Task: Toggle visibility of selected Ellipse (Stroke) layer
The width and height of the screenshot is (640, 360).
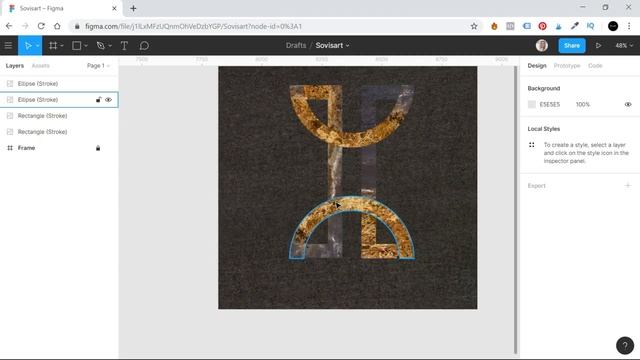Action: tap(108, 100)
